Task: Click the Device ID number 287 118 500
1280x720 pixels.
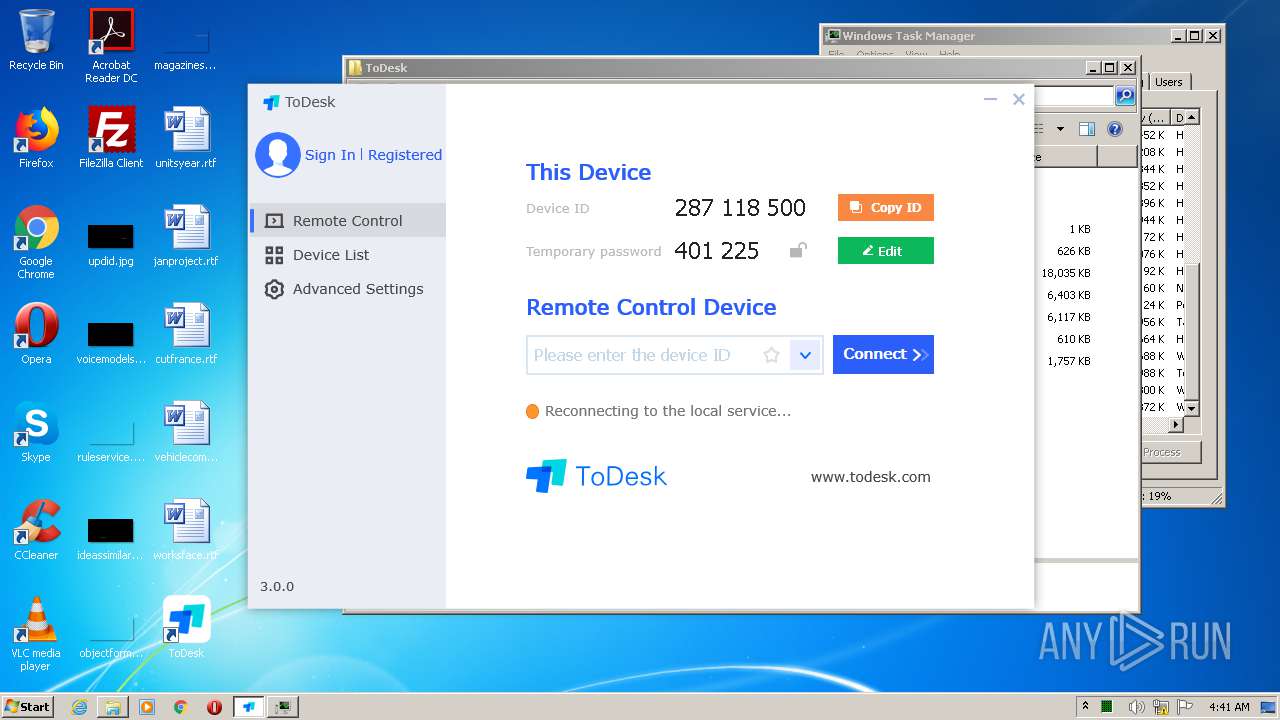Action: (x=740, y=208)
